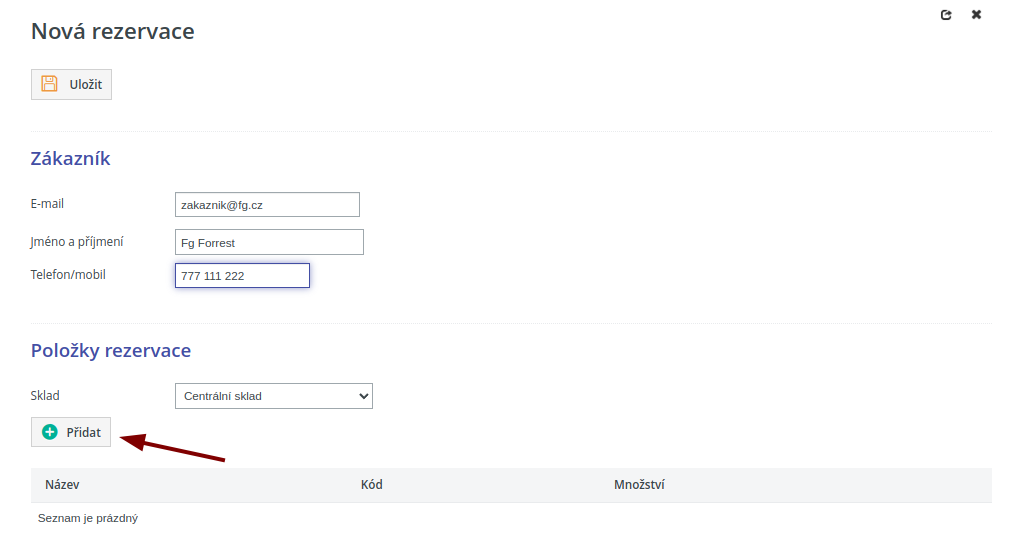The height and width of the screenshot is (545, 1012).
Task: Click the Množství column header
Action: click(x=639, y=485)
